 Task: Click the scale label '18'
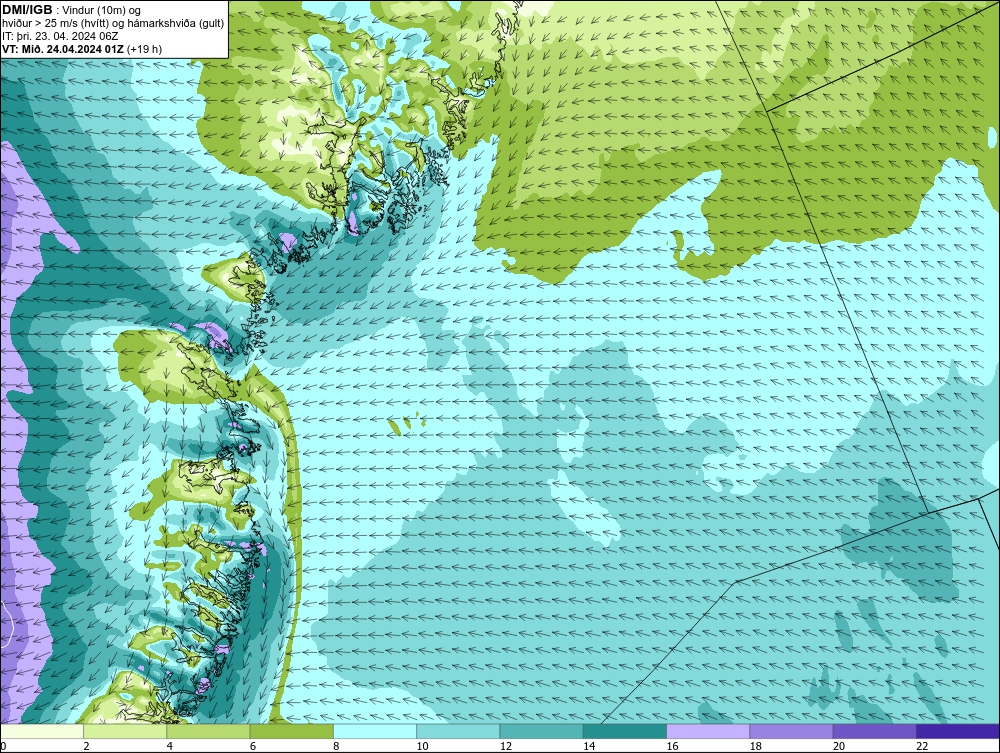pyautogui.click(x=755, y=746)
